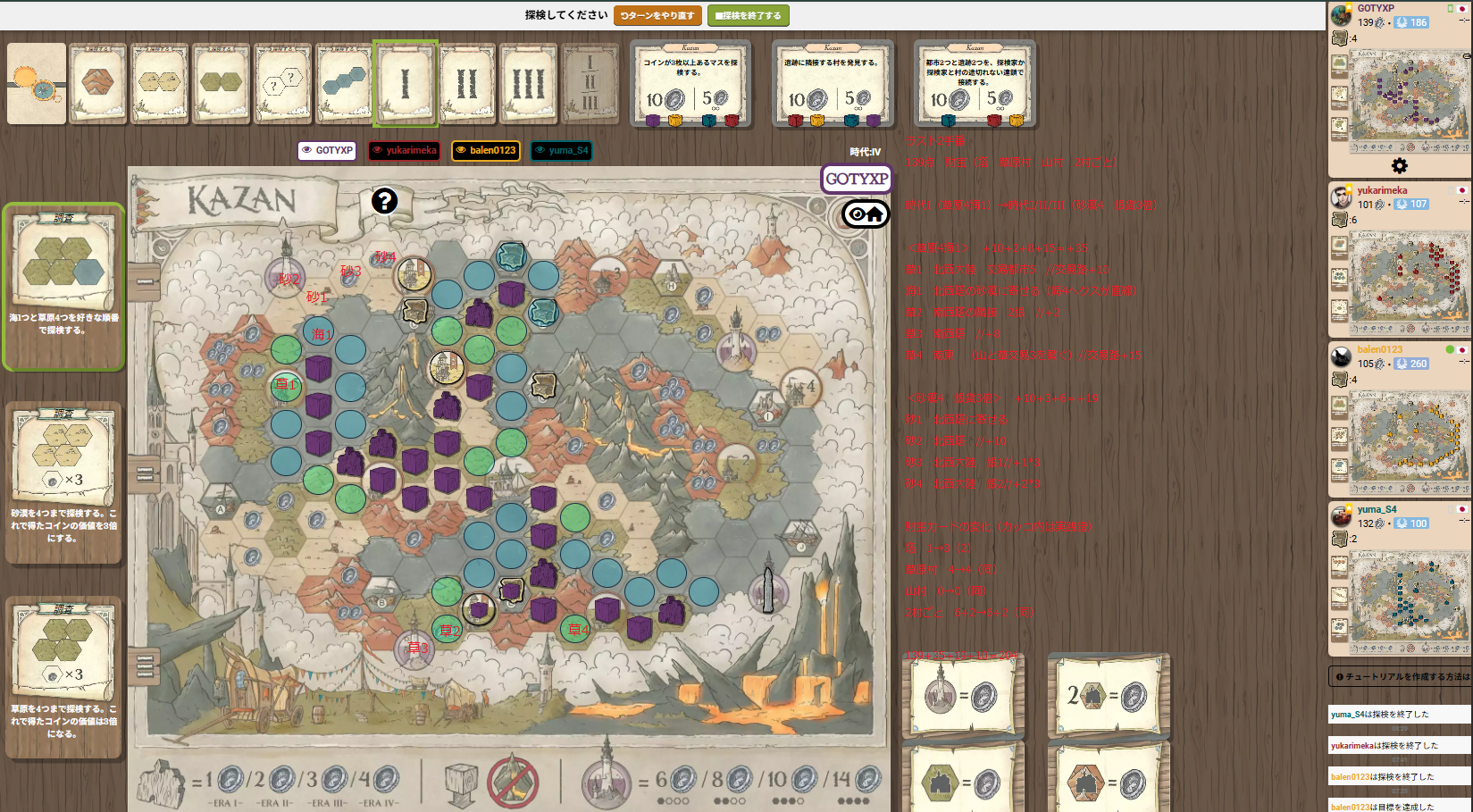Screen dimensions: 1473x812
Task: Select the highlighted Era I card
Action: click(x=406, y=83)
